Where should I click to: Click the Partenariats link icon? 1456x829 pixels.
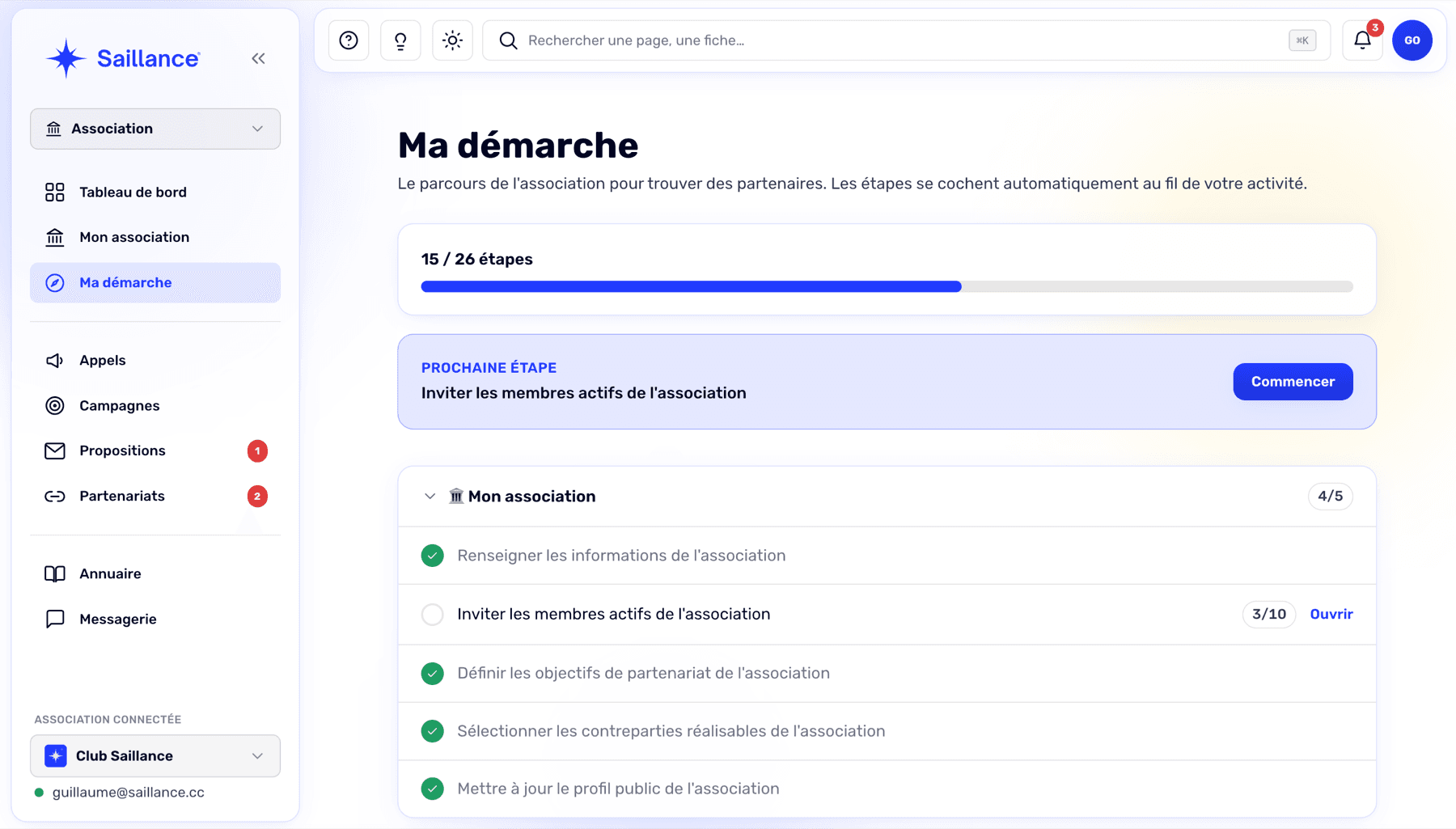[55, 496]
